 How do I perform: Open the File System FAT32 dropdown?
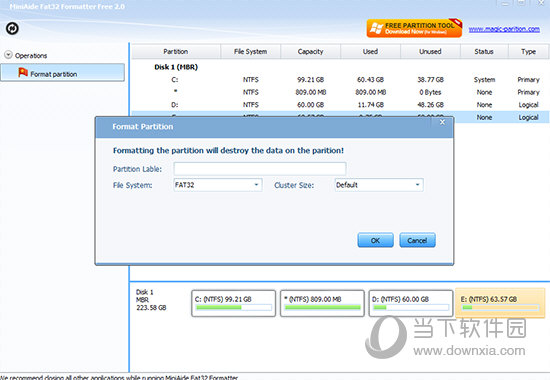point(218,185)
